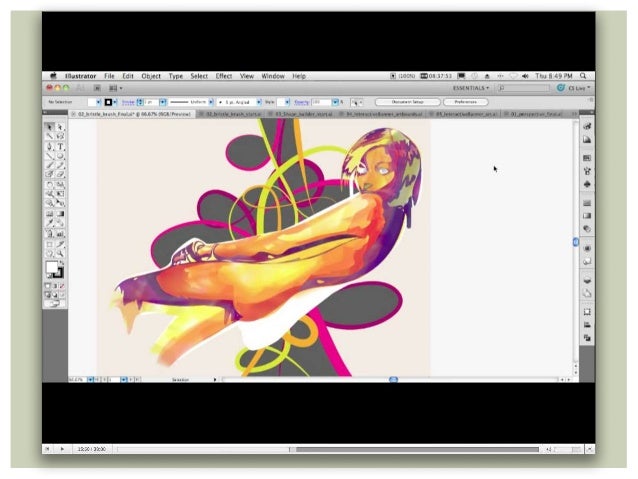This screenshot has height=479, width=638.
Task: Select the Line Segment tool
Action: [x=50, y=156]
